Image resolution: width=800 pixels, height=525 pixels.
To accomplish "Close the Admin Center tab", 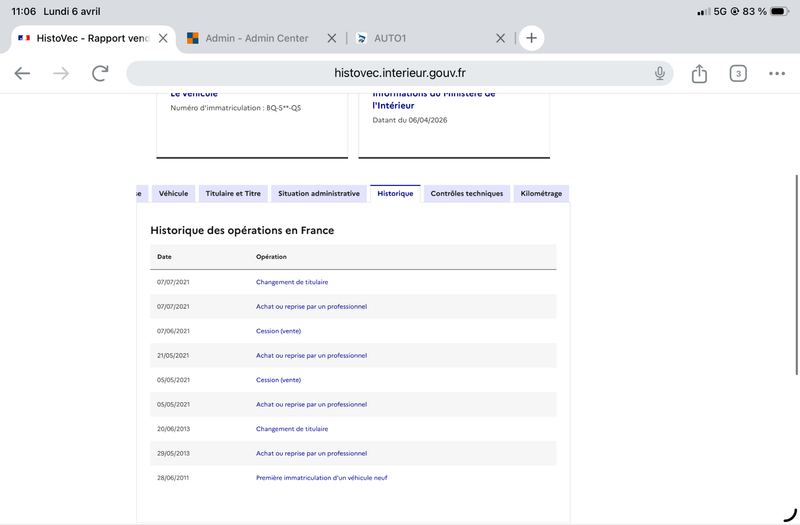I will click(332, 38).
